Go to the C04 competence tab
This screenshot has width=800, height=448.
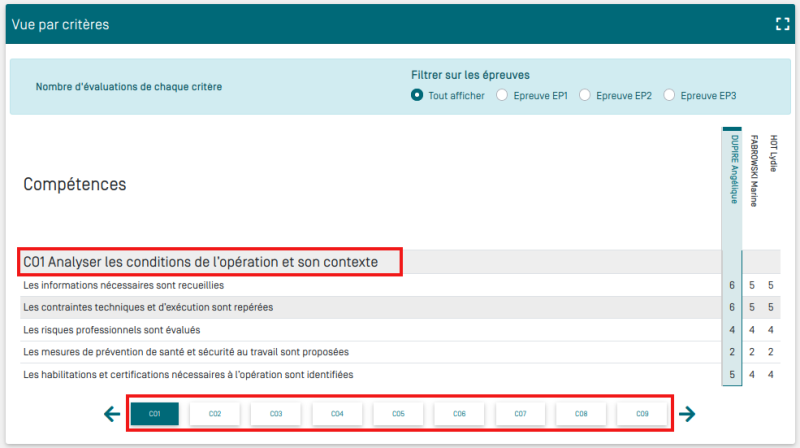coord(337,414)
